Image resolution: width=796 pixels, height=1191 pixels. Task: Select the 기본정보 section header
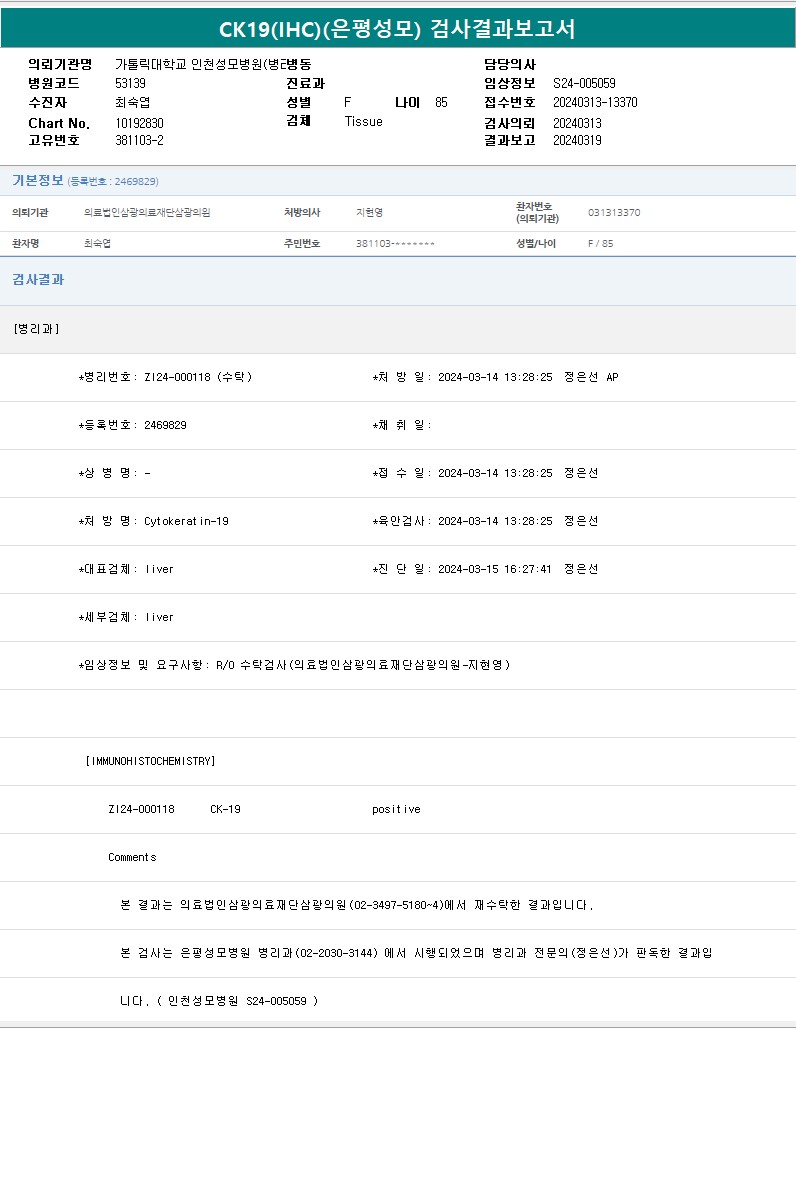37,181
